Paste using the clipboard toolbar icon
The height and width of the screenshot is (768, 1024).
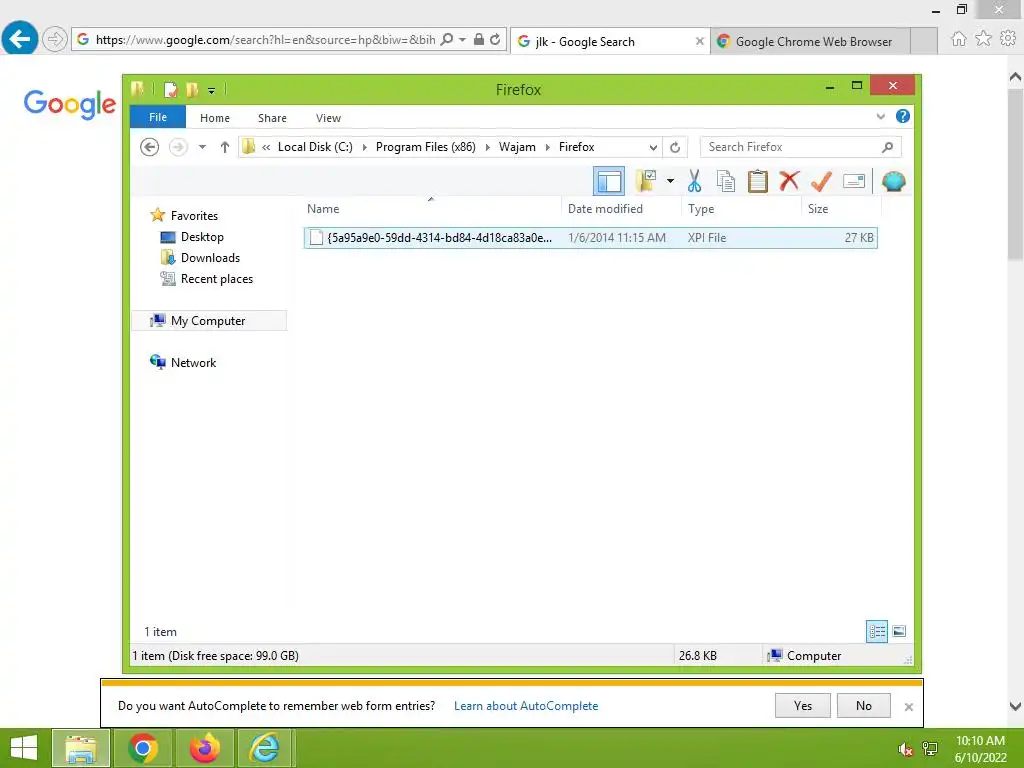758,182
